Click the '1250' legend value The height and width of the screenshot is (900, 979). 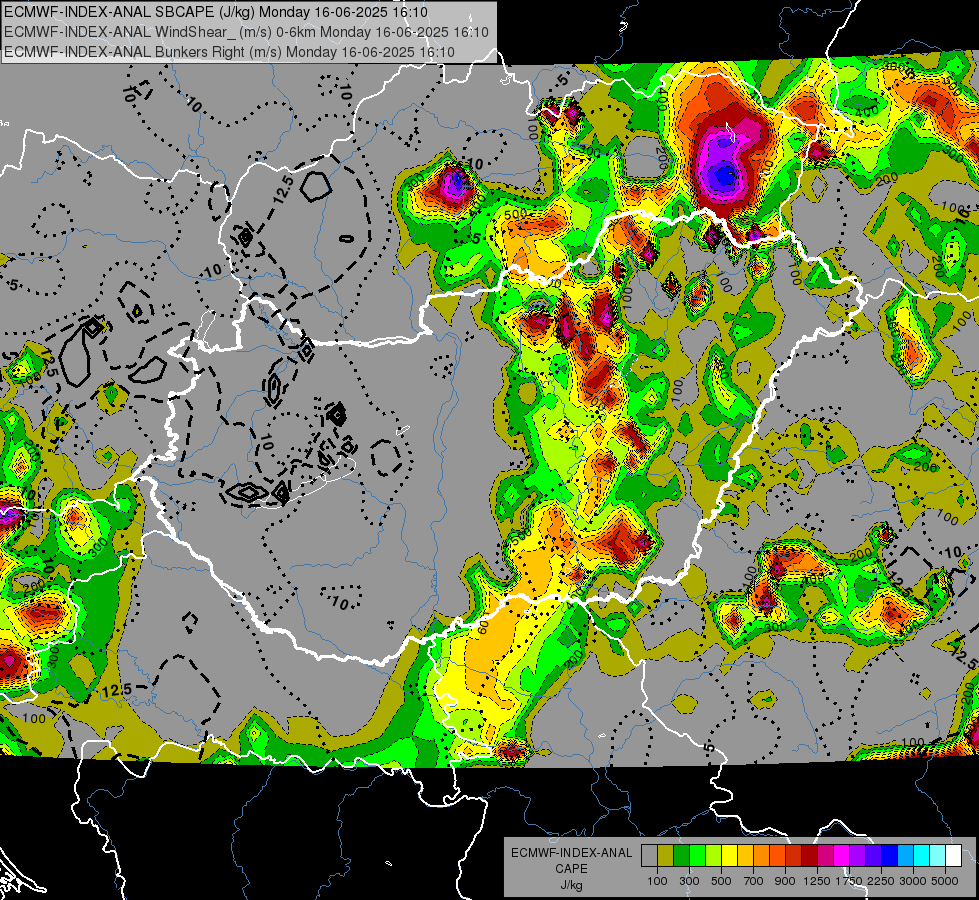817,881
